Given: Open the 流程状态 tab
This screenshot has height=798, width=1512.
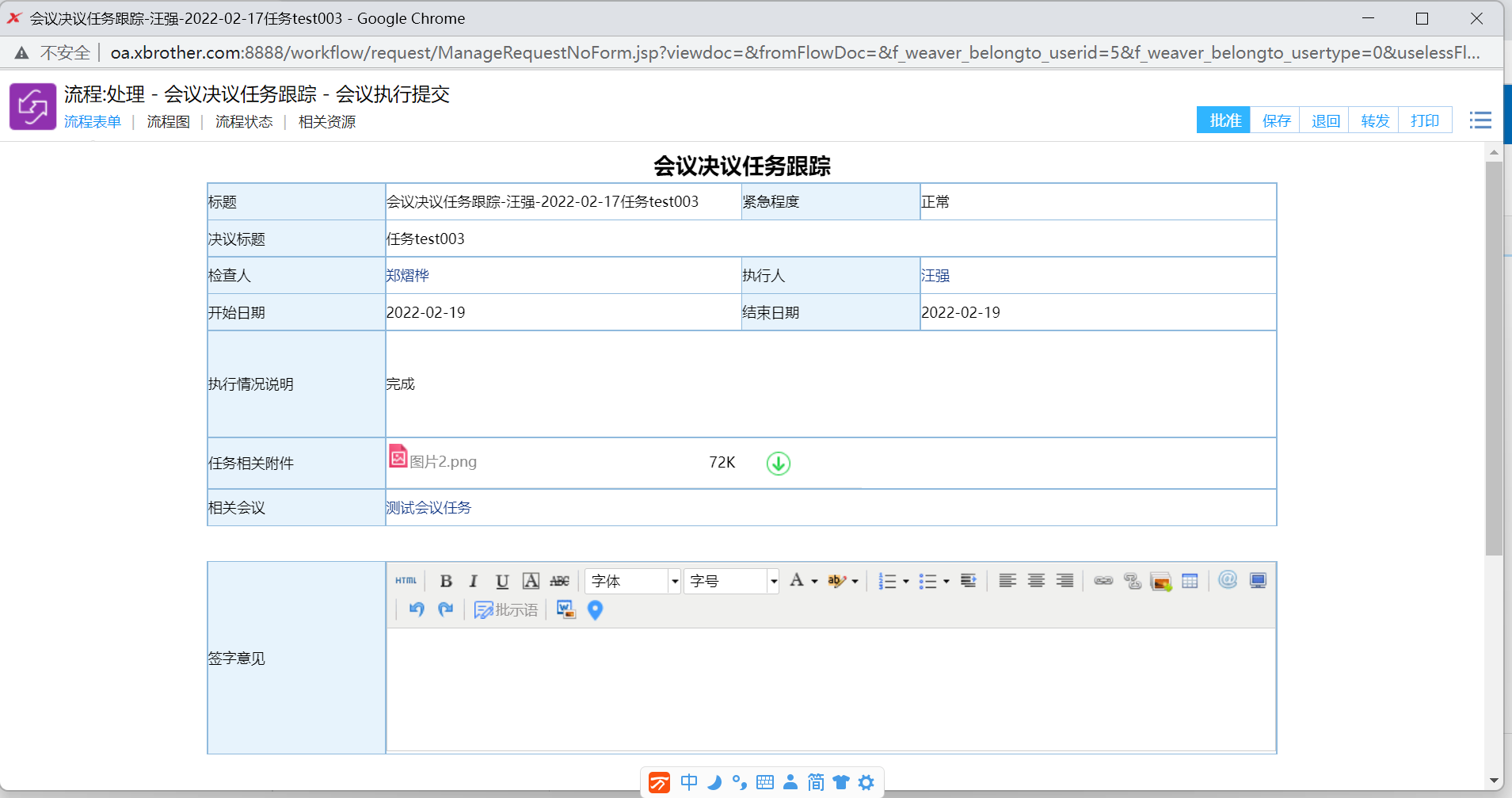Looking at the screenshot, I should pyautogui.click(x=244, y=121).
